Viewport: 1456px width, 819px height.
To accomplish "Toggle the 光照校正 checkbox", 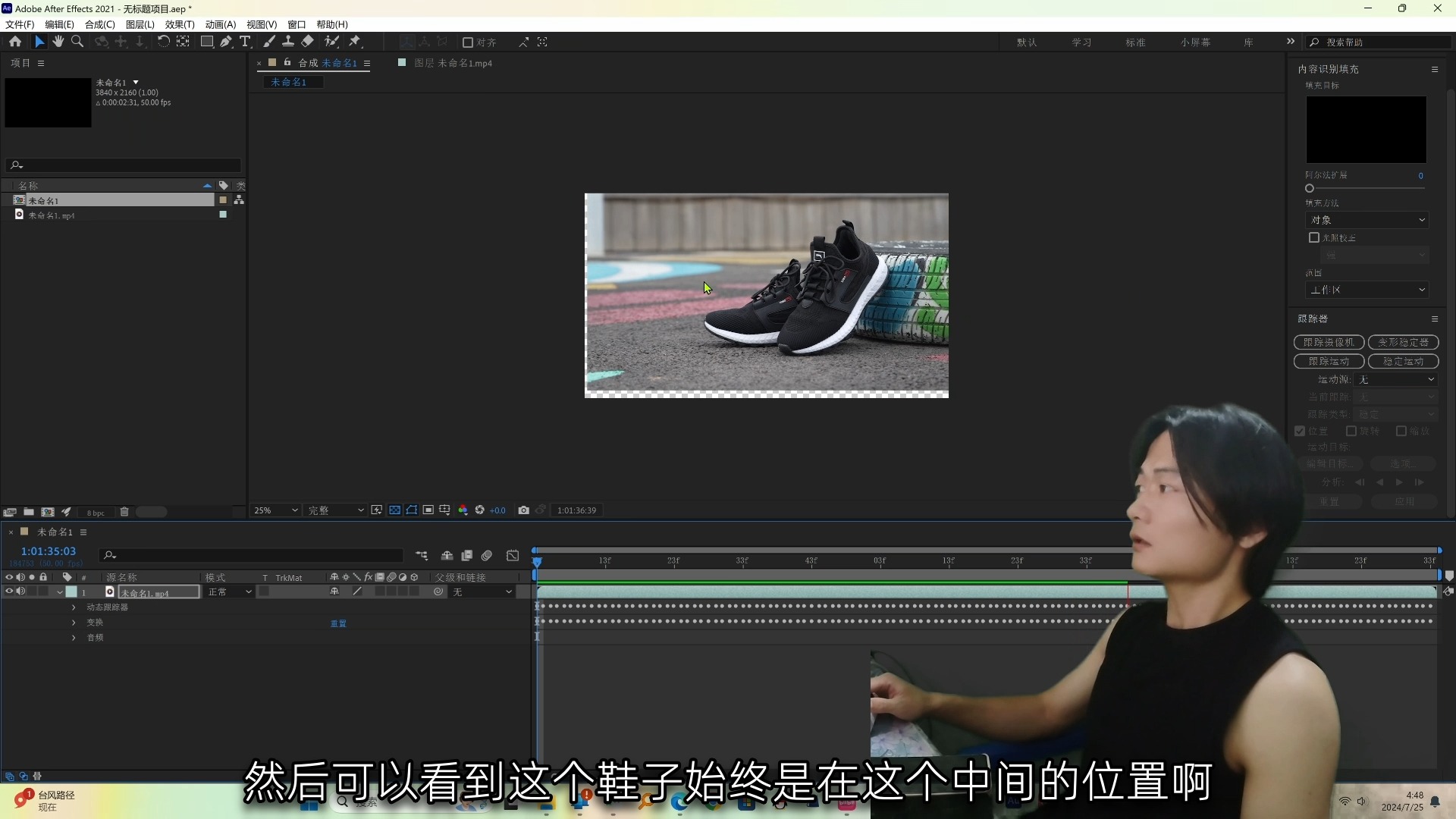I will 1314,237.
